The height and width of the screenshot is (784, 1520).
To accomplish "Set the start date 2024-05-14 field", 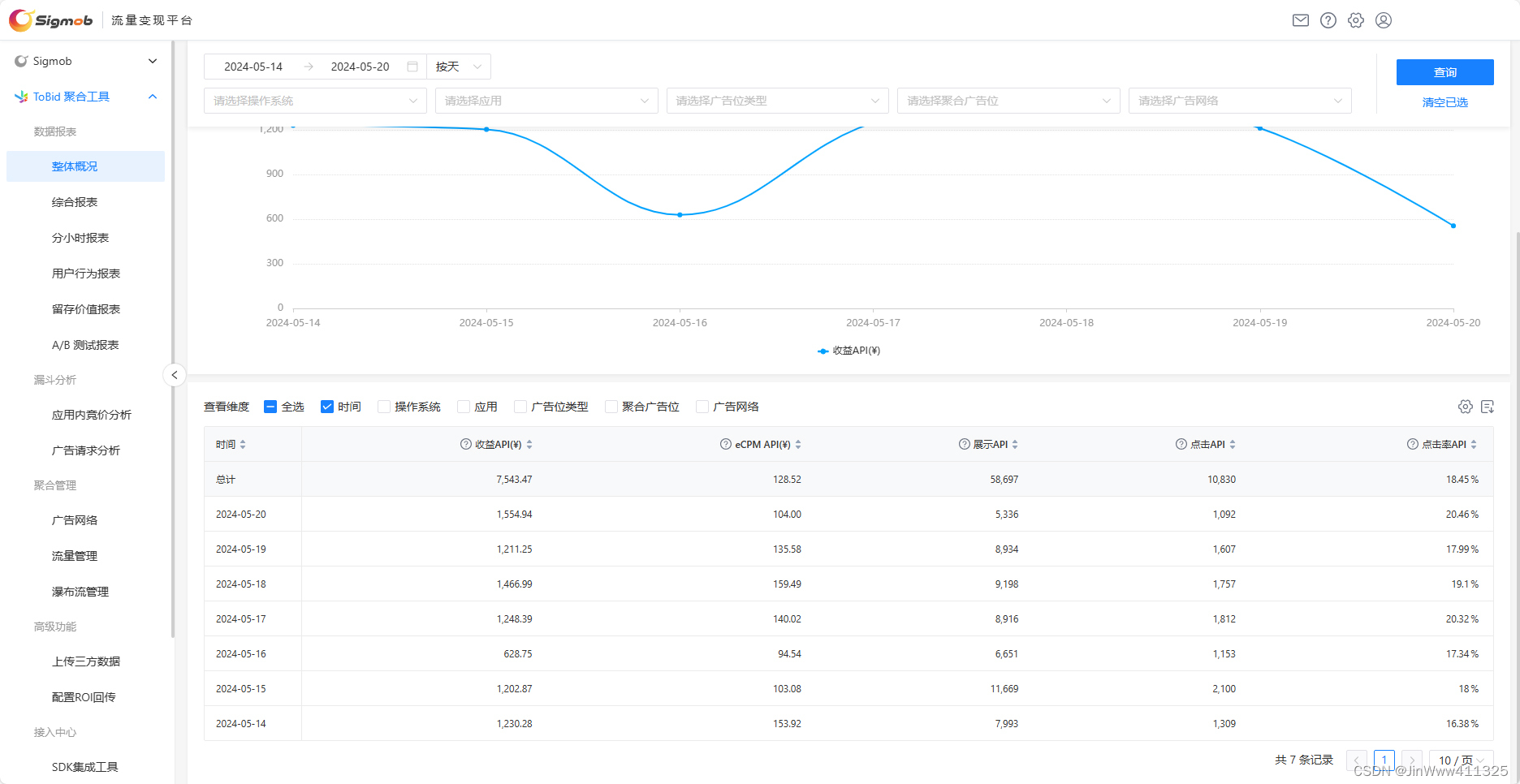I will click(253, 67).
